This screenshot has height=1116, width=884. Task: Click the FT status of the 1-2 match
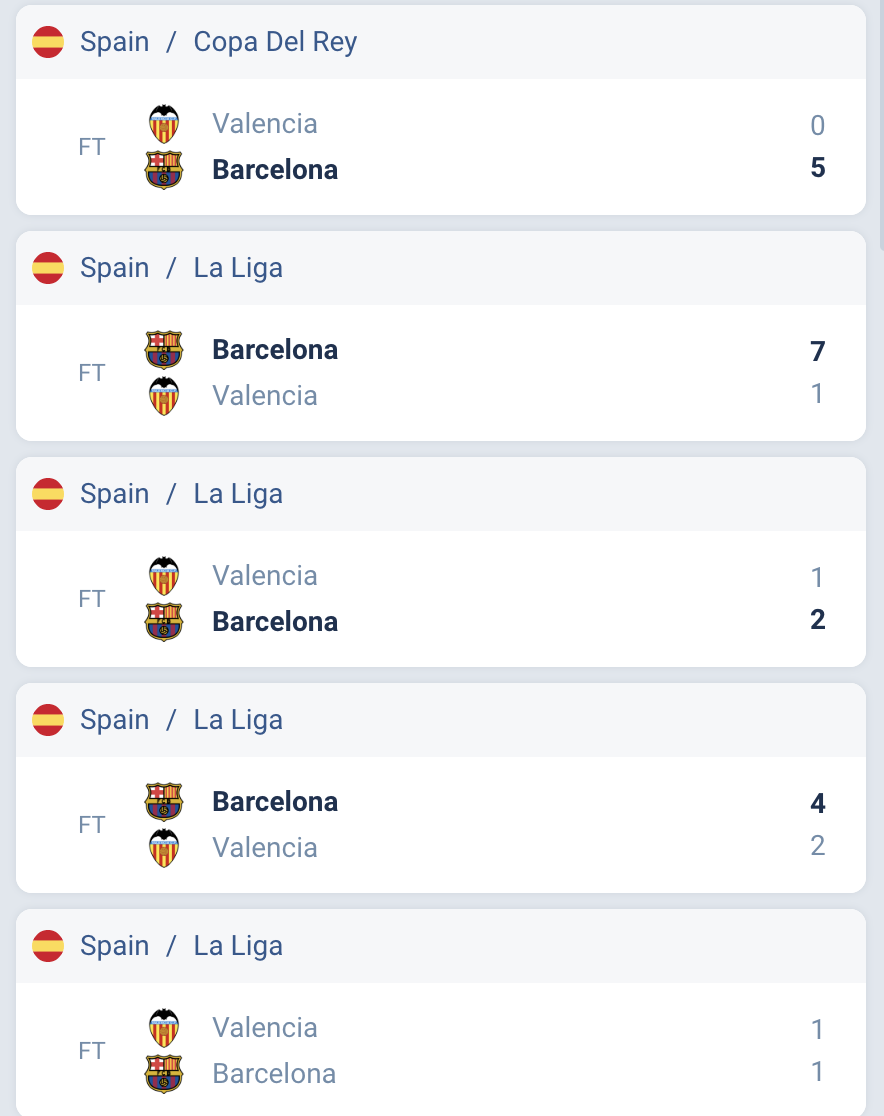pyautogui.click(x=92, y=599)
